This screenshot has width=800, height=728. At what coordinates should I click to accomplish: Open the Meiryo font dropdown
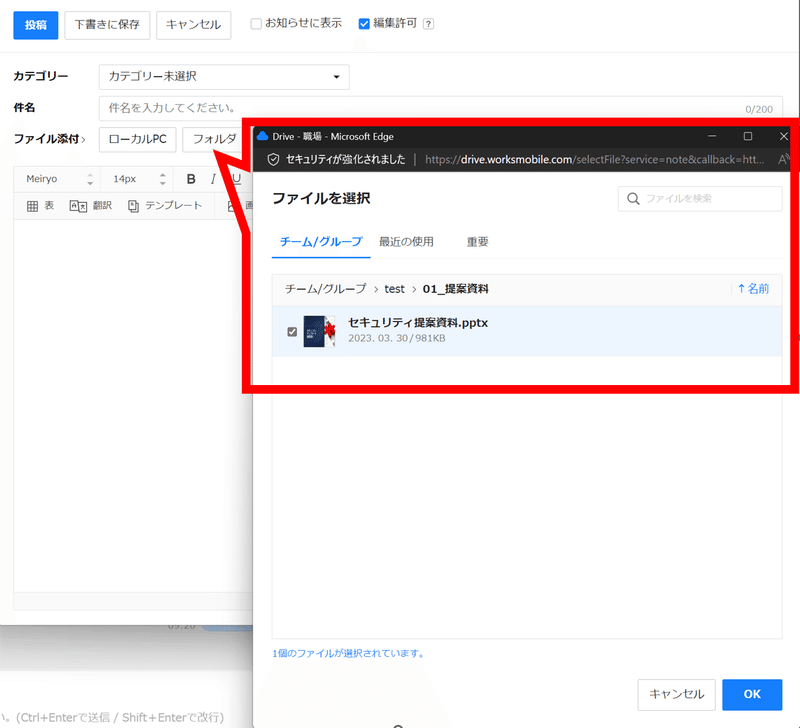tap(55, 179)
